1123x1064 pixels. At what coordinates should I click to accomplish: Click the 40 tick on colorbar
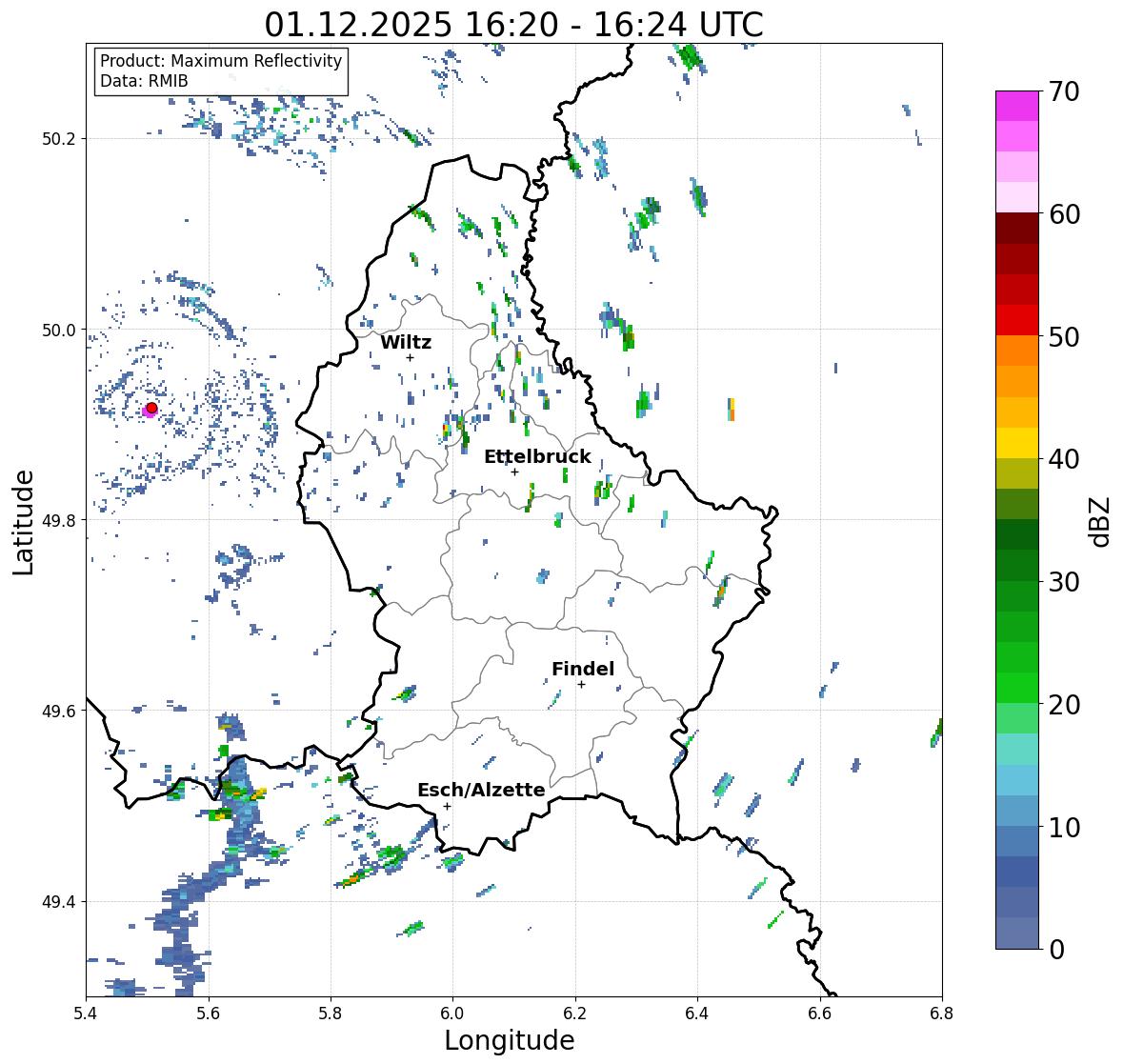(1064, 459)
